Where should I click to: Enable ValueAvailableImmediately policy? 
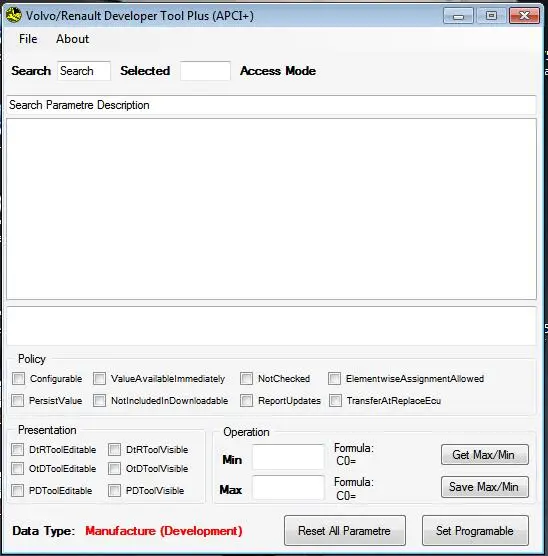coord(99,378)
